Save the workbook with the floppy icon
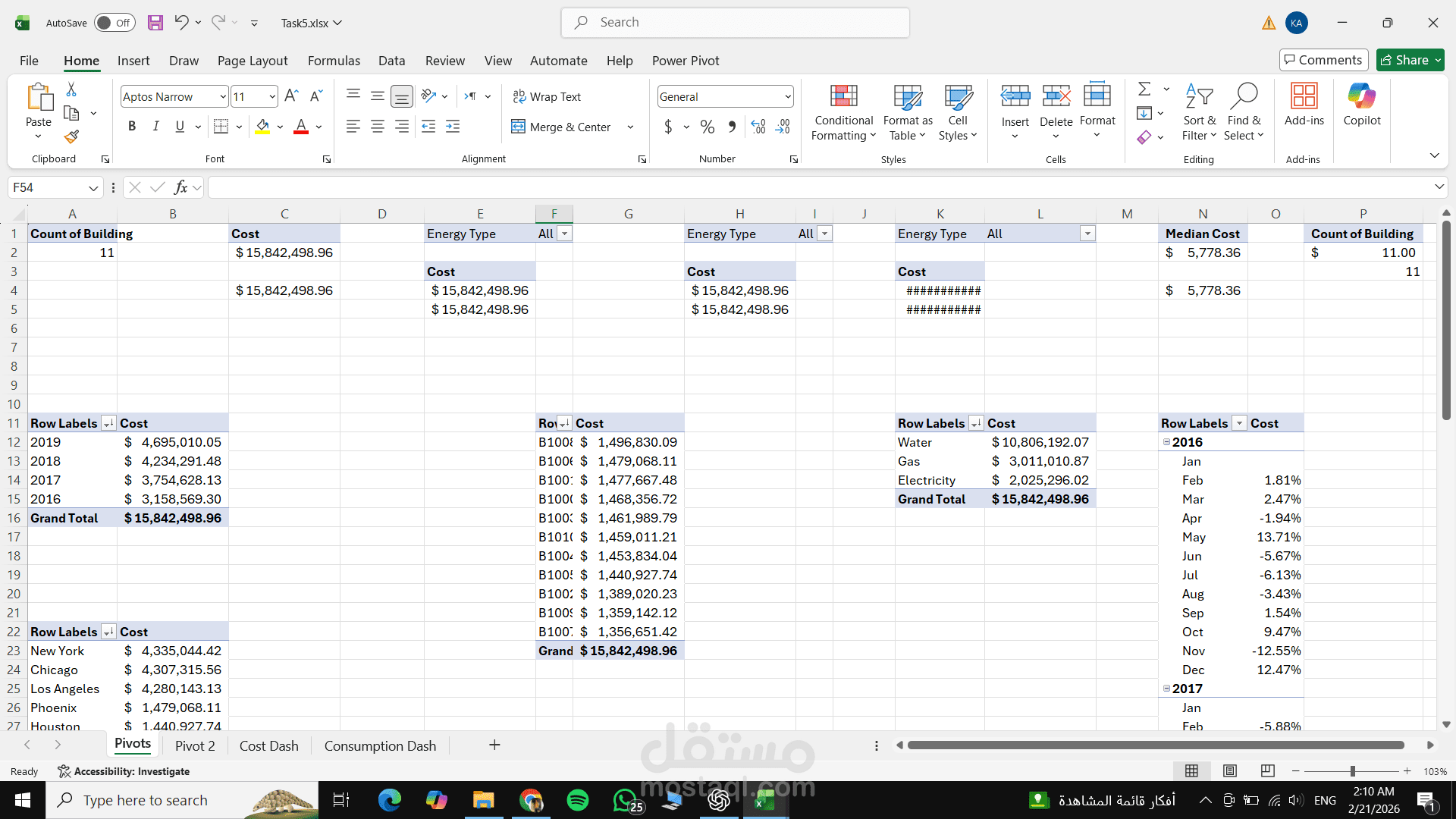This screenshot has width=1456, height=819. [155, 23]
